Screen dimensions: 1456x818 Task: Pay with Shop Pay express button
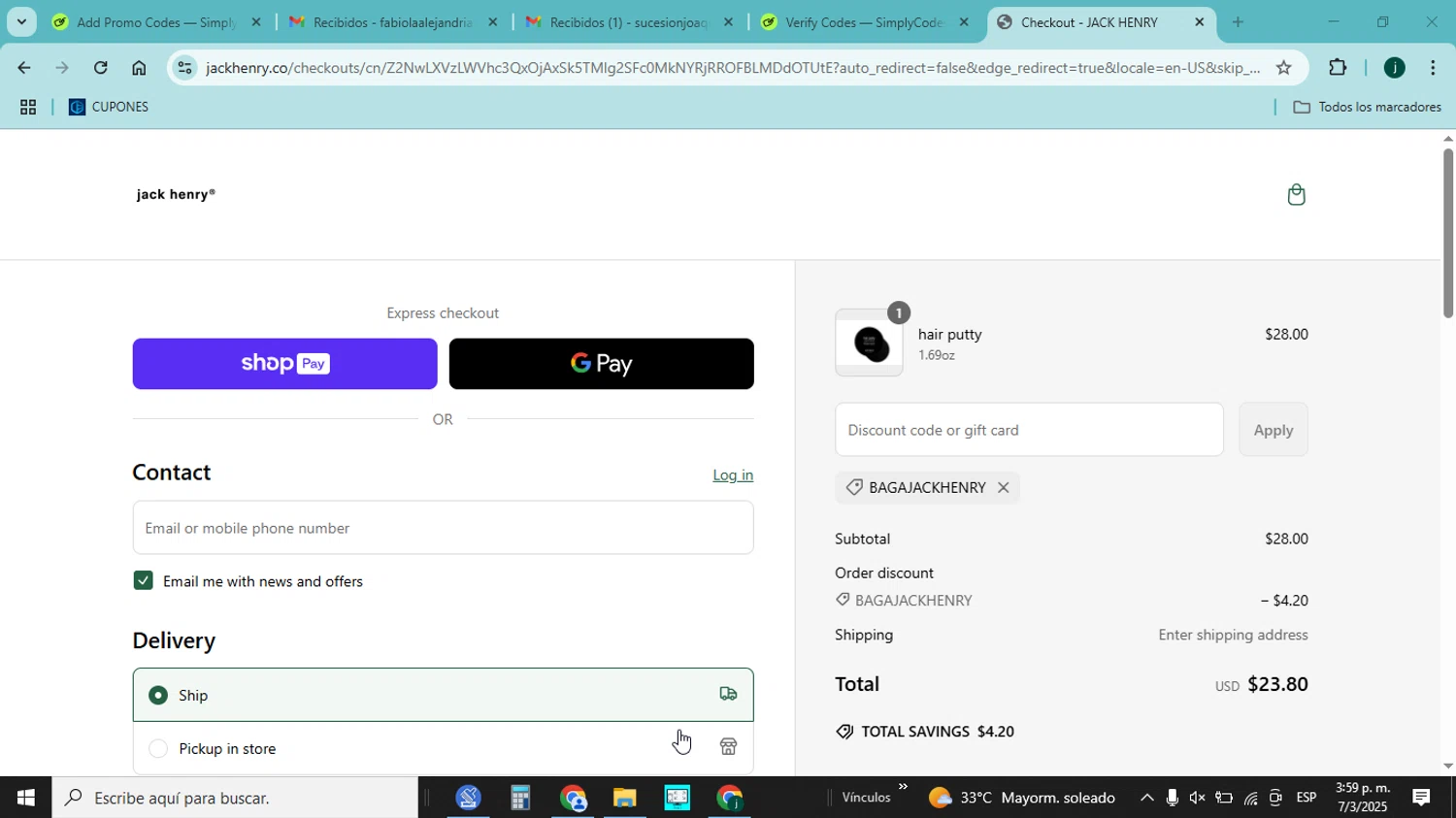(x=284, y=364)
